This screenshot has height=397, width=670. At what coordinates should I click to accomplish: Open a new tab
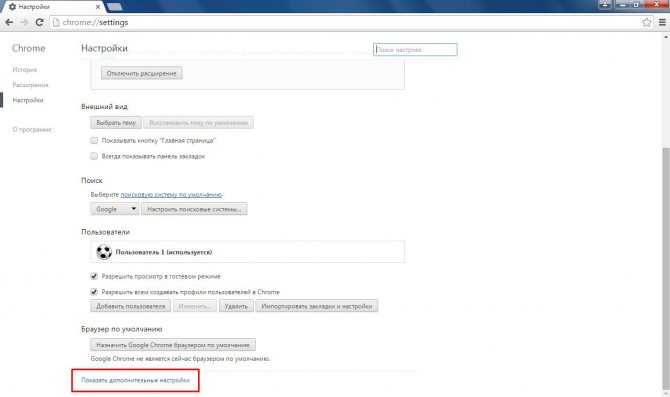pos(115,6)
